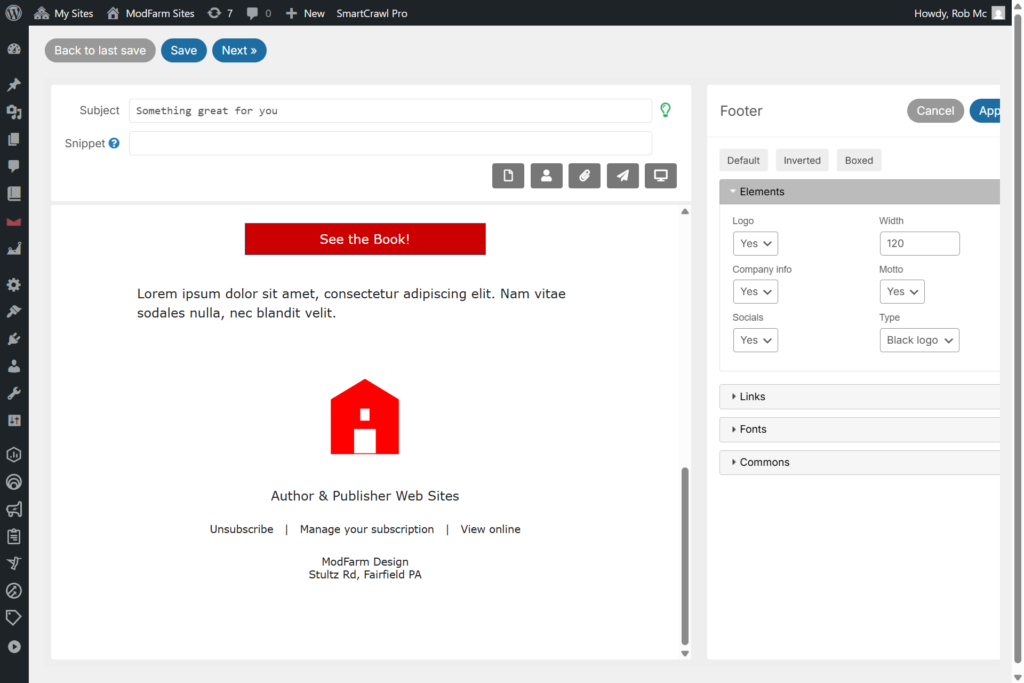Open the WordPress logo menu

pos(14,13)
